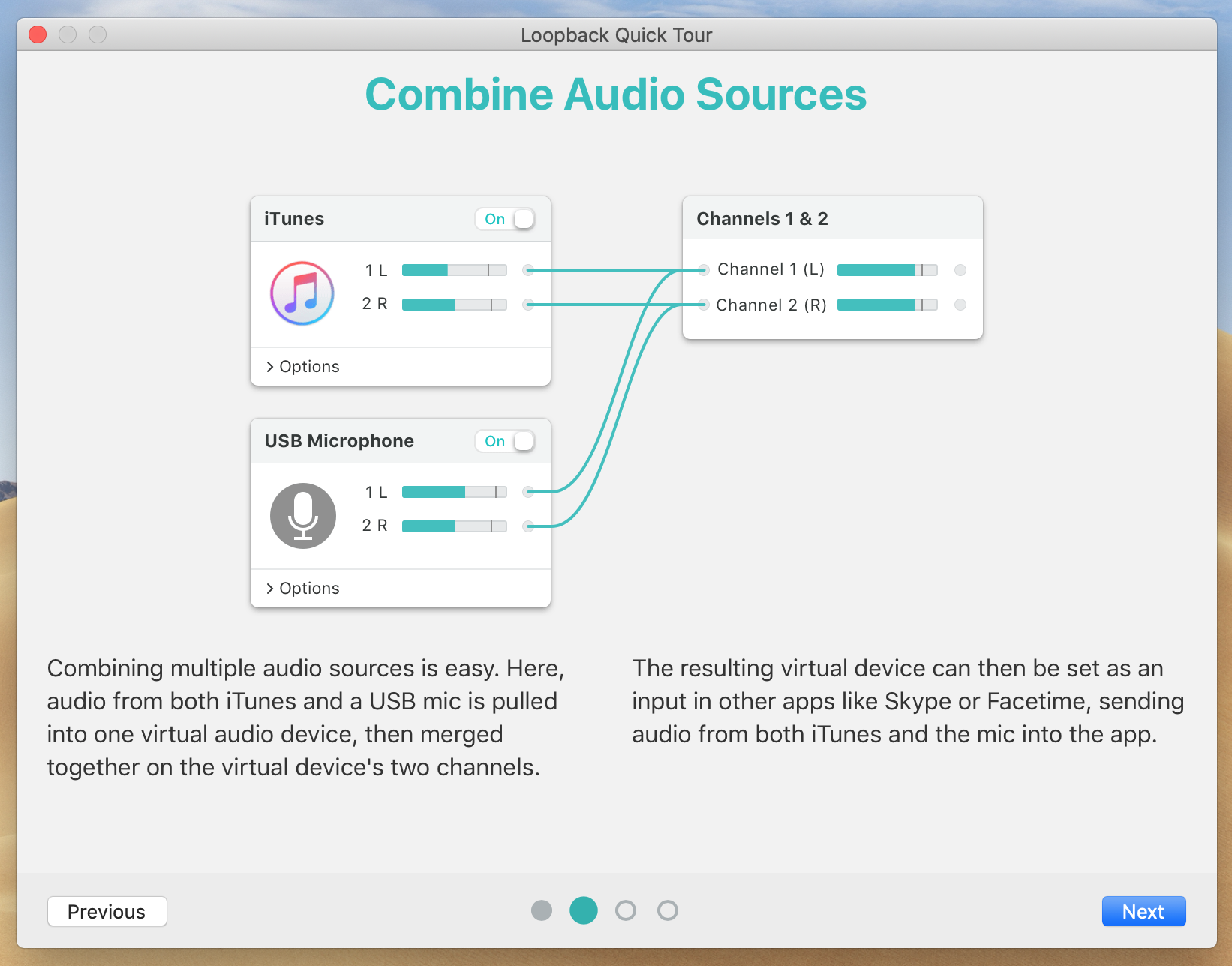The width and height of the screenshot is (1232, 966).
Task: Click Channel 2 (R) level meter
Action: [888, 304]
